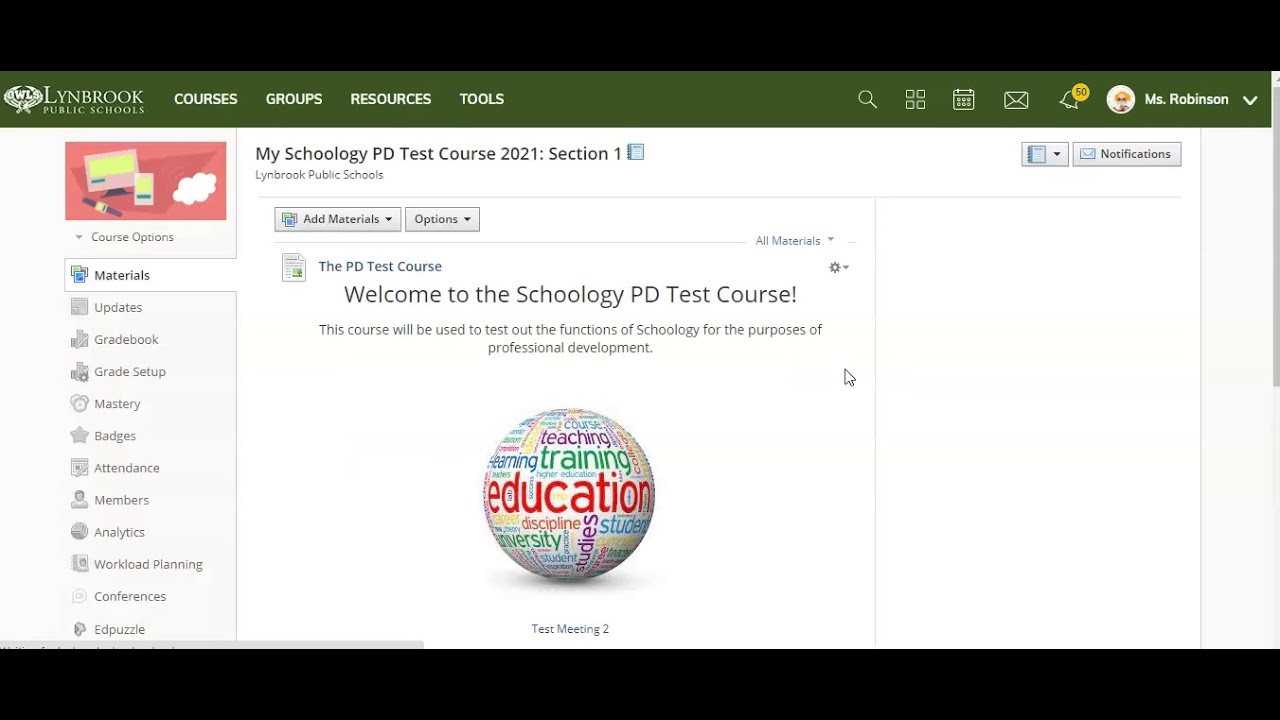
Task: Open the search magnifier icon
Action: 867,99
